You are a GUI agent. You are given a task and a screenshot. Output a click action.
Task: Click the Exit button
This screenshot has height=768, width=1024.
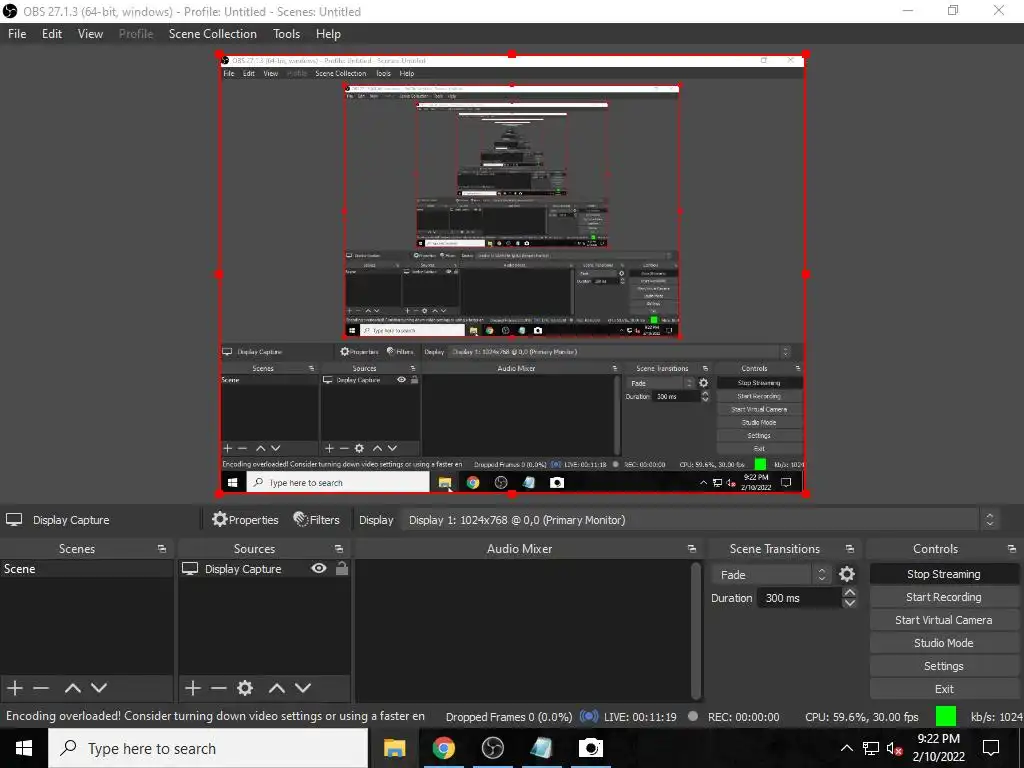pos(944,689)
